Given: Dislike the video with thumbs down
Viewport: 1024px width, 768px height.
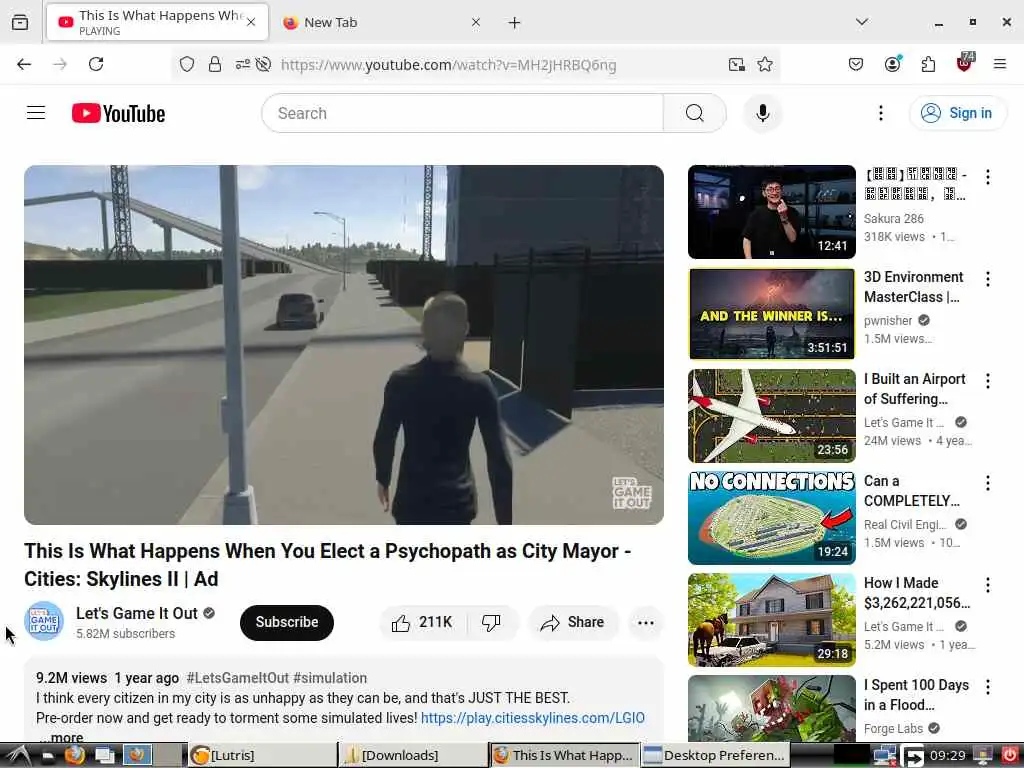Looking at the screenshot, I should [x=492, y=622].
